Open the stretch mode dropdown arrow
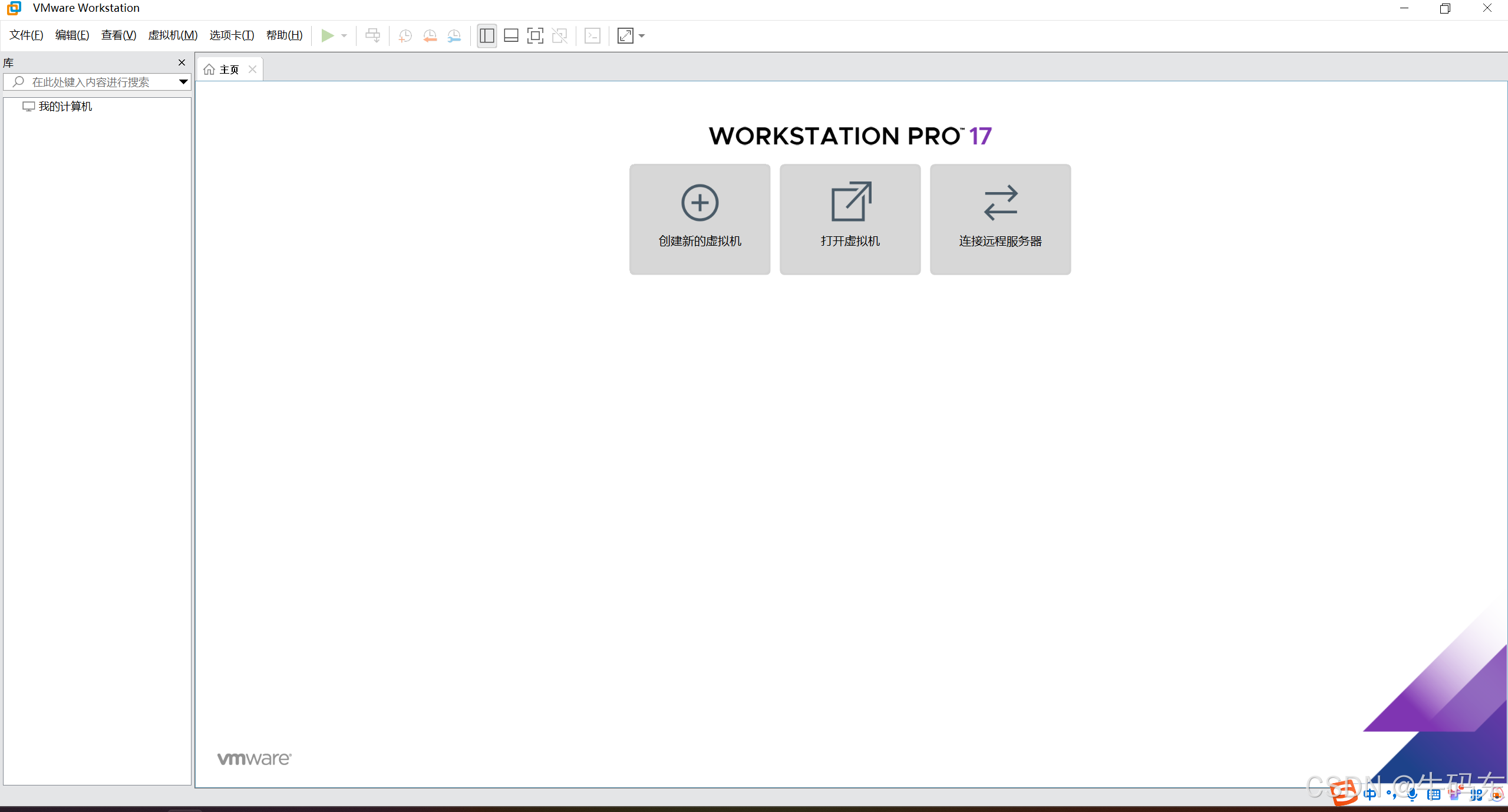The width and height of the screenshot is (1508, 812). coord(642,36)
